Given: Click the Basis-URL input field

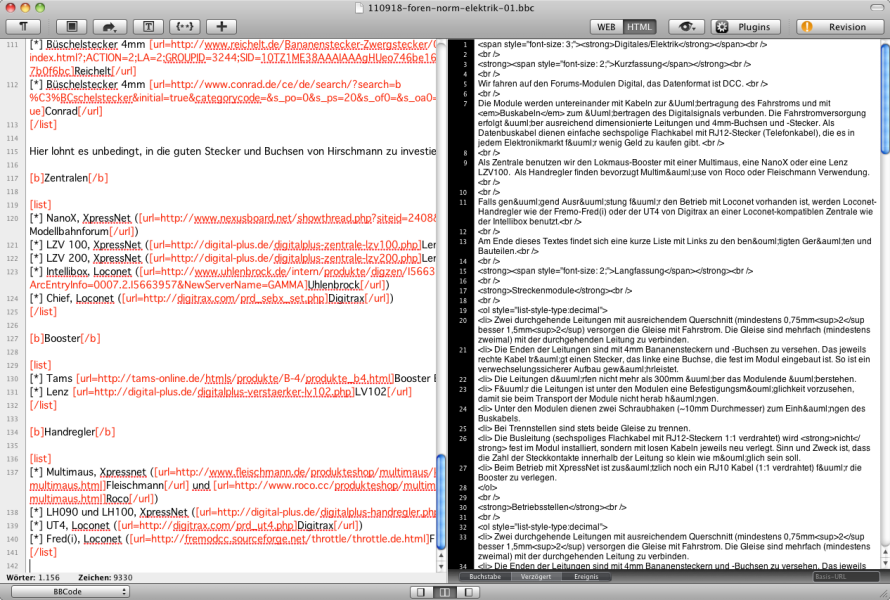Looking at the screenshot, I should click(847, 577).
